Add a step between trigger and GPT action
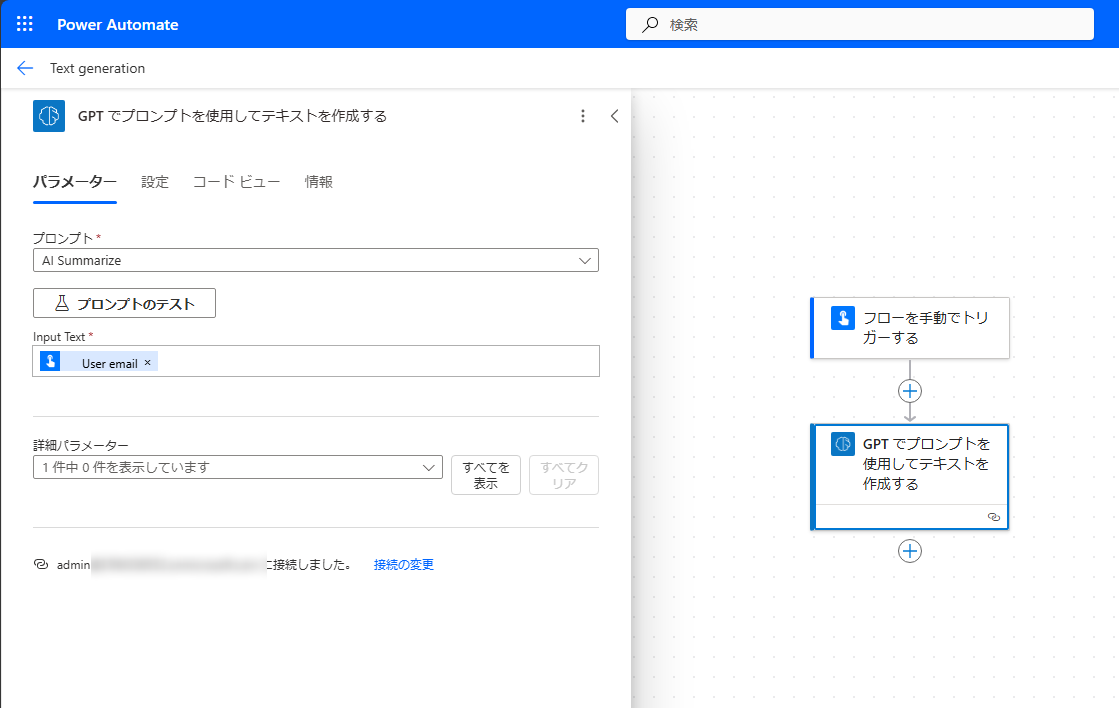Viewport: 1119px width, 708px height. (910, 391)
